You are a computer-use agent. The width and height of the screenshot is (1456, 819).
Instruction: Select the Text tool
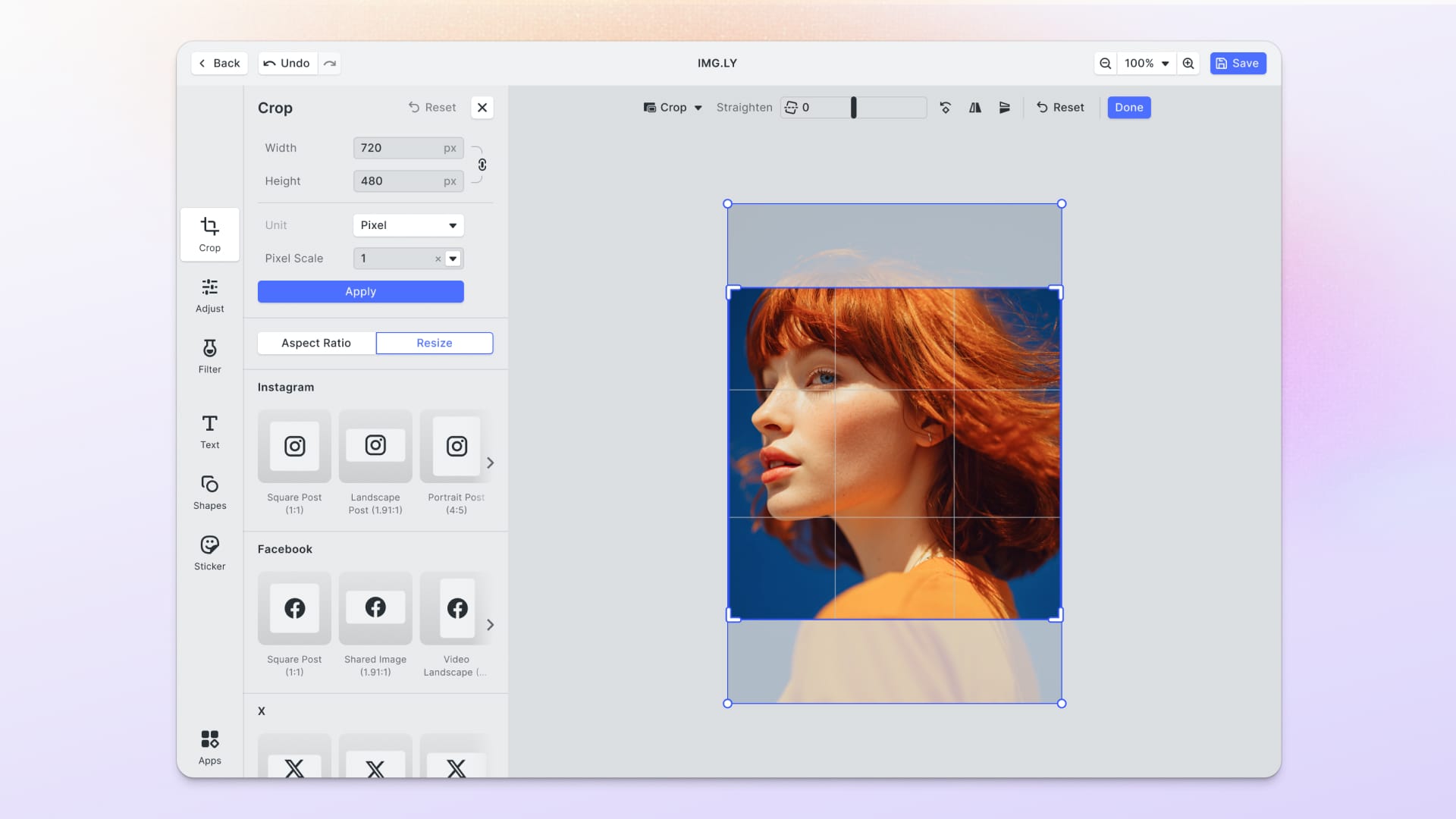coord(209,431)
